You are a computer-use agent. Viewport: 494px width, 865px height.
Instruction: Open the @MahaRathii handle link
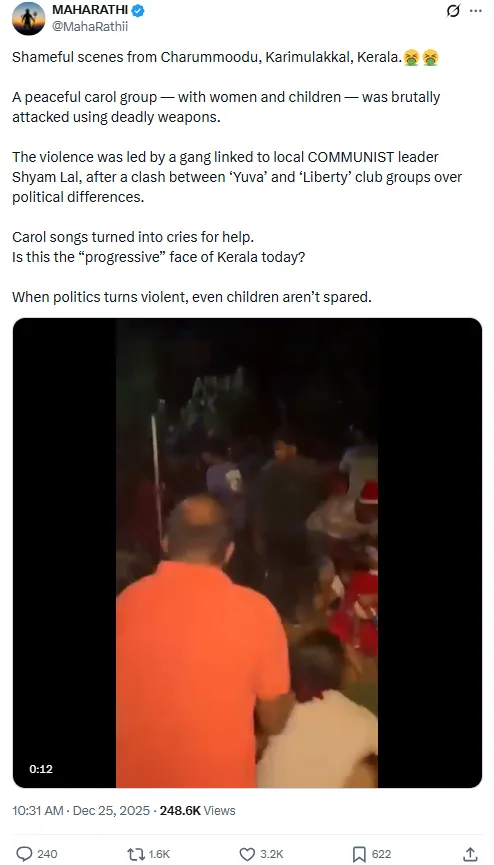[90, 26]
